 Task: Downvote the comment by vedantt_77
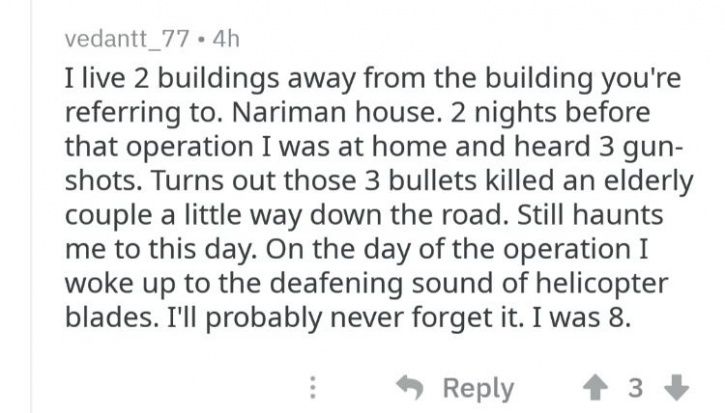pos(676,388)
